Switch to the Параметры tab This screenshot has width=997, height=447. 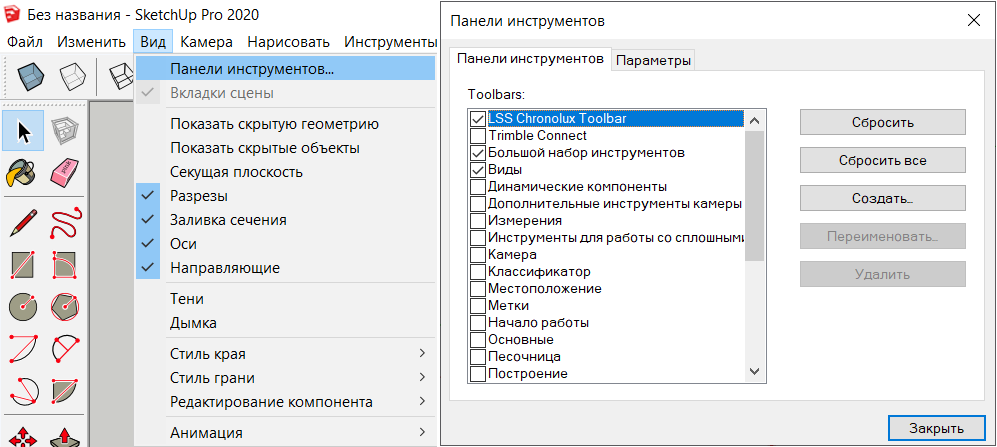coord(654,61)
